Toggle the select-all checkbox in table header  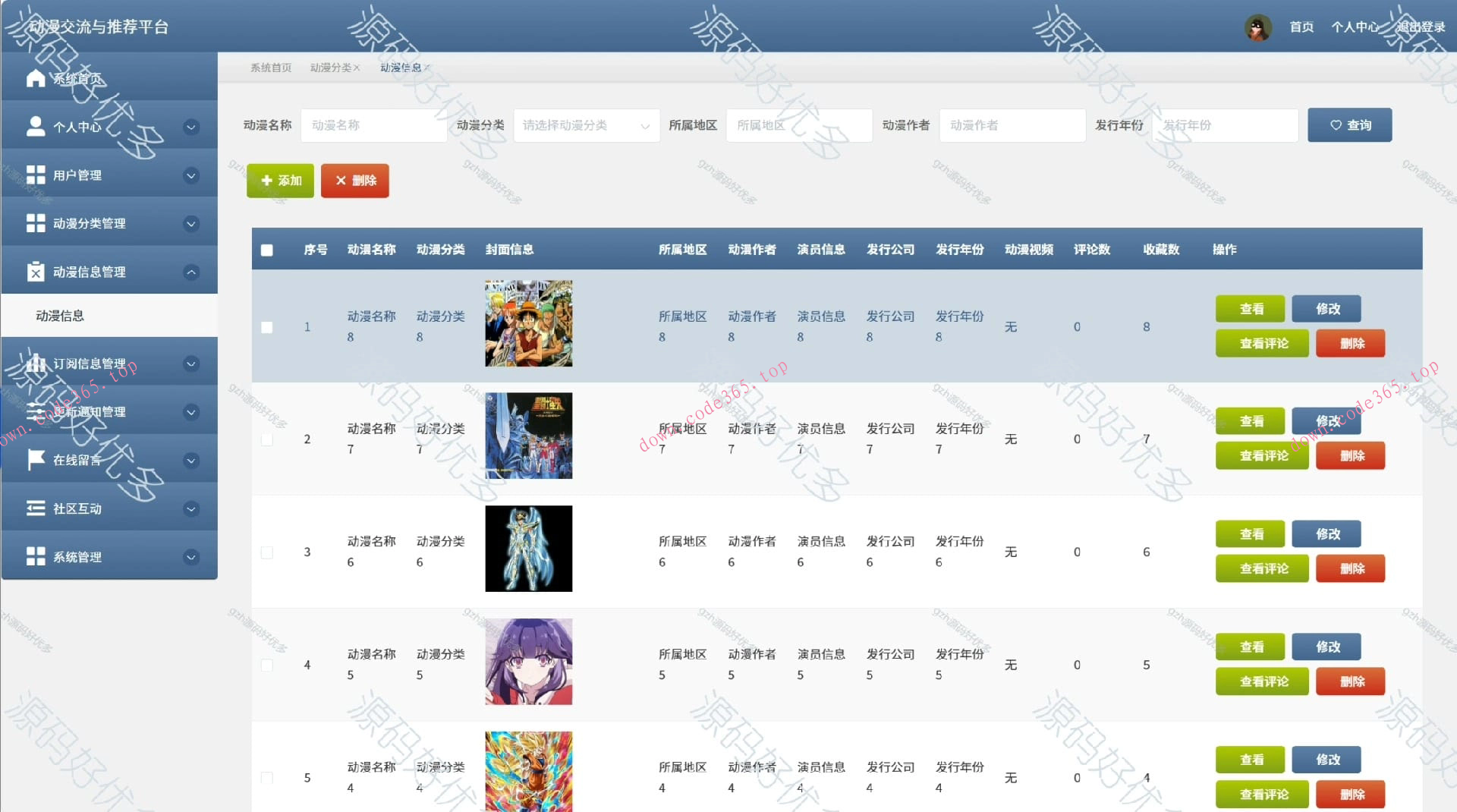266,249
